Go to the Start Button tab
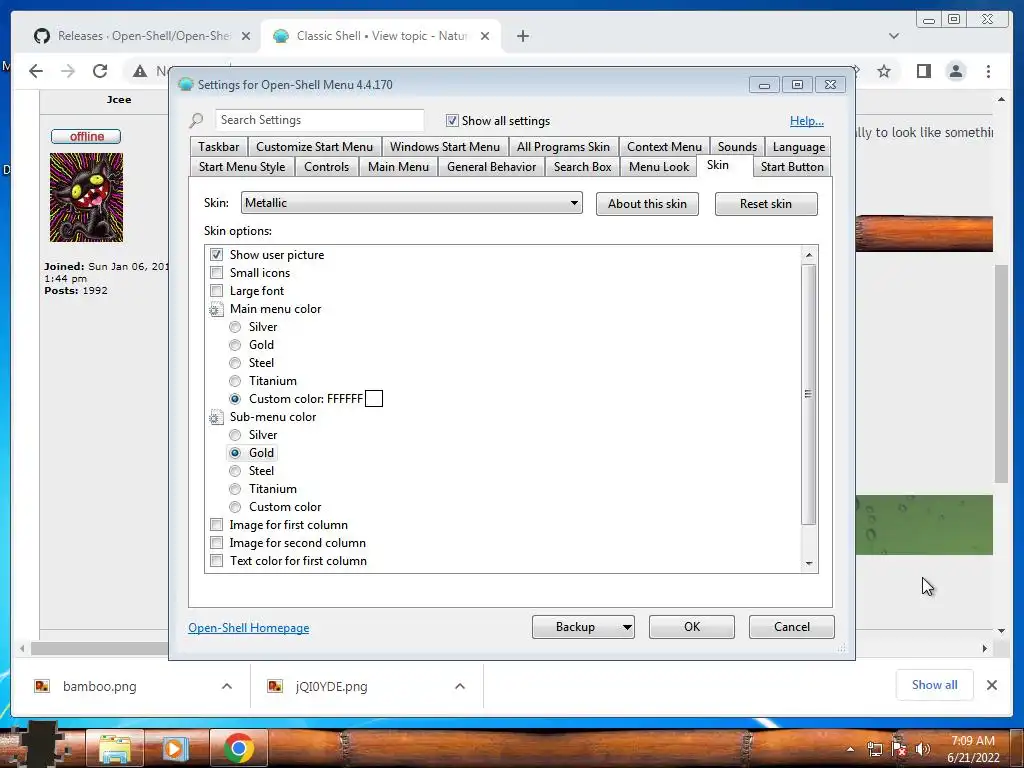The width and height of the screenshot is (1024, 768). (x=792, y=167)
